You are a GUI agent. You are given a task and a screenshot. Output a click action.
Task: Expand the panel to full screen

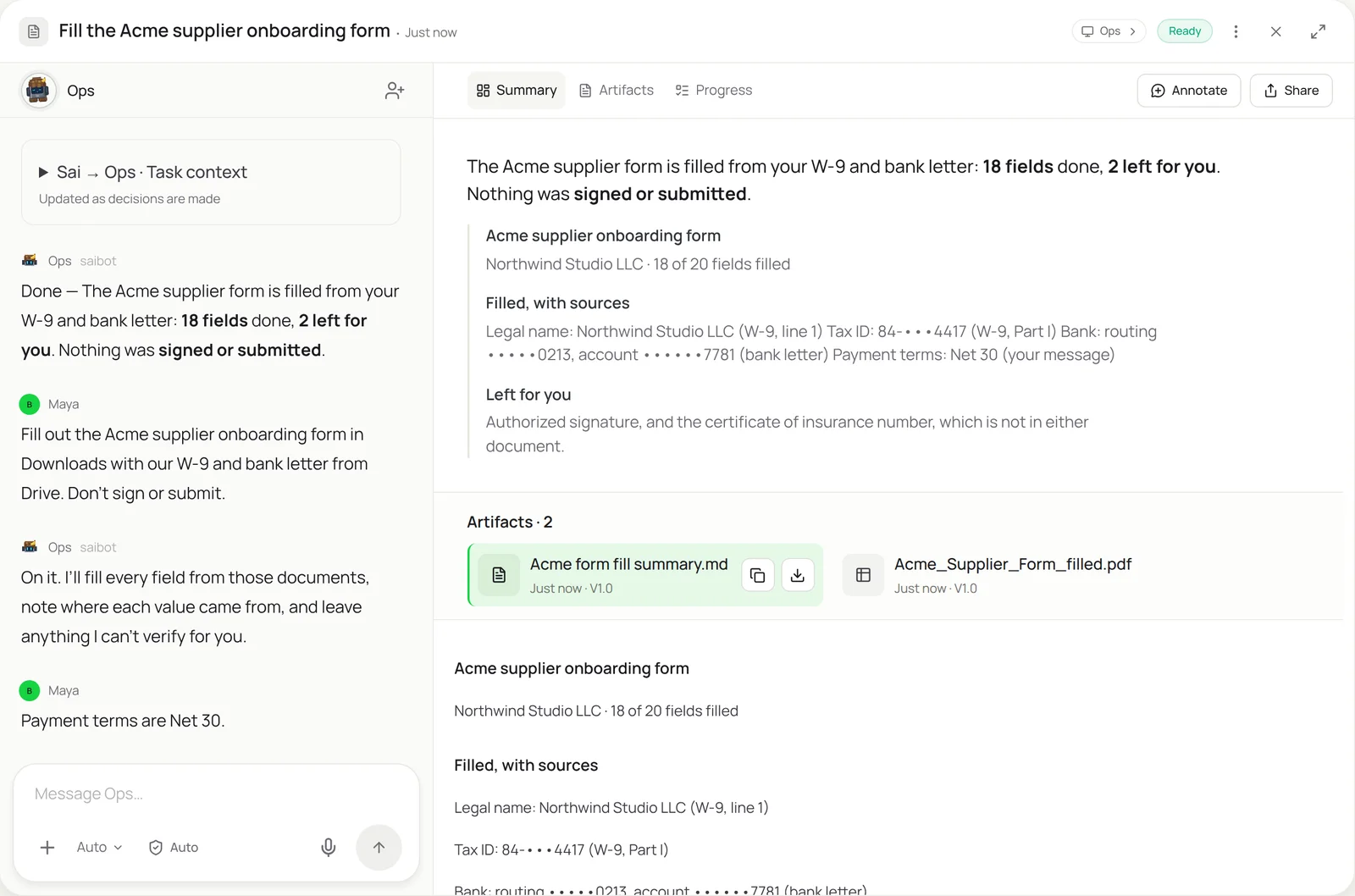click(x=1318, y=31)
